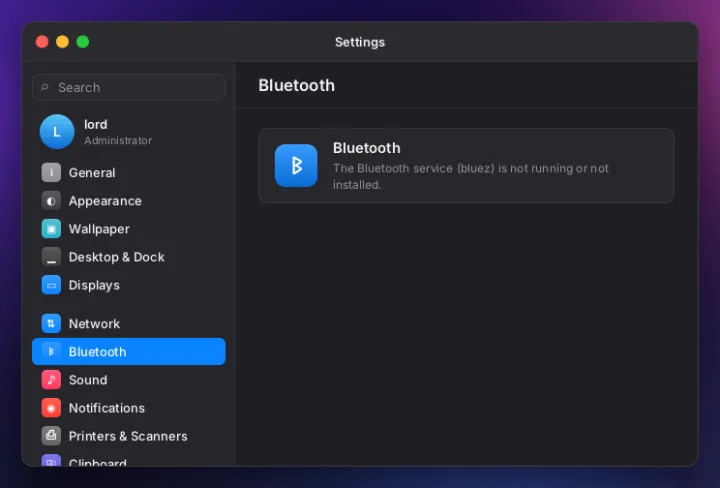Click the Appearance sidebar icon
This screenshot has width=720, height=488.
click(x=51, y=201)
